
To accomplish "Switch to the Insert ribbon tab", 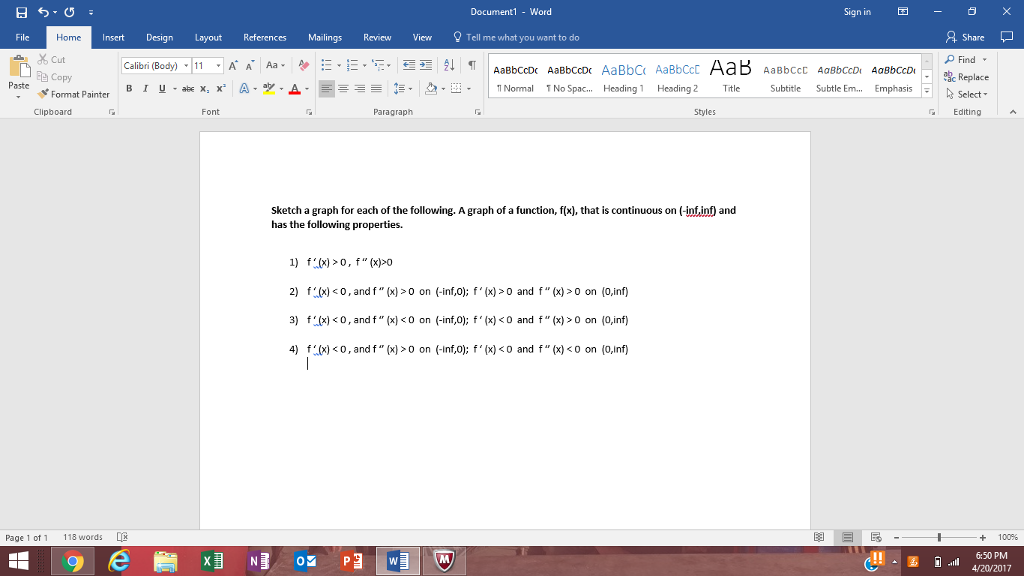I will (x=113, y=37).
